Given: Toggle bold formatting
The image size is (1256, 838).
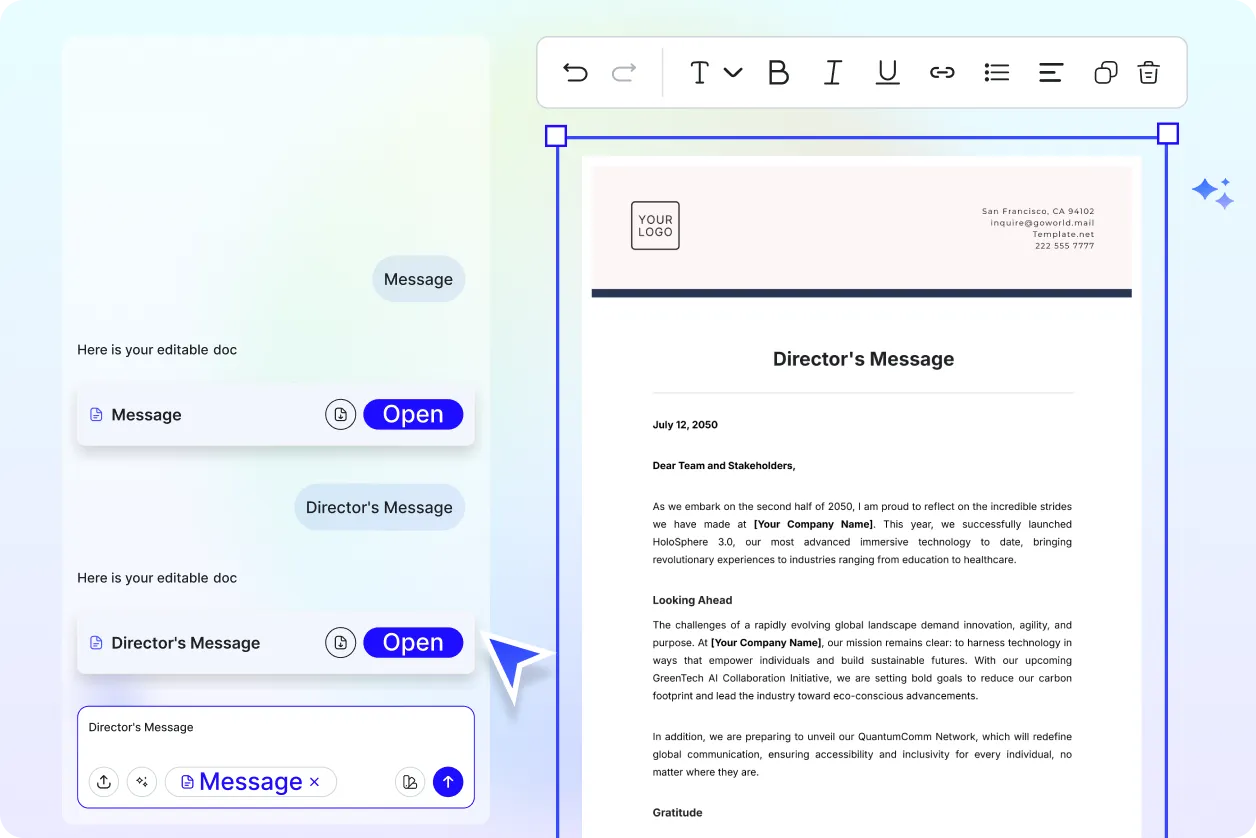Looking at the screenshot, I should (779, 72).
